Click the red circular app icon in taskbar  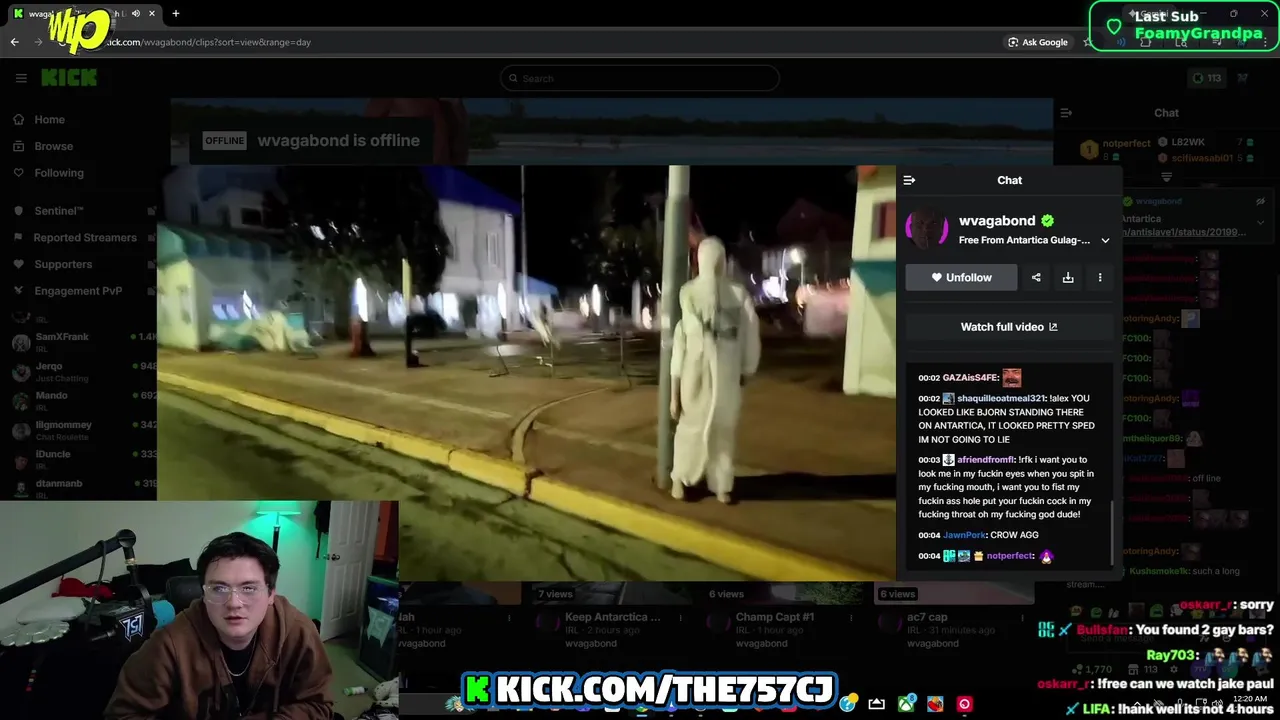(x=964, y=704)
